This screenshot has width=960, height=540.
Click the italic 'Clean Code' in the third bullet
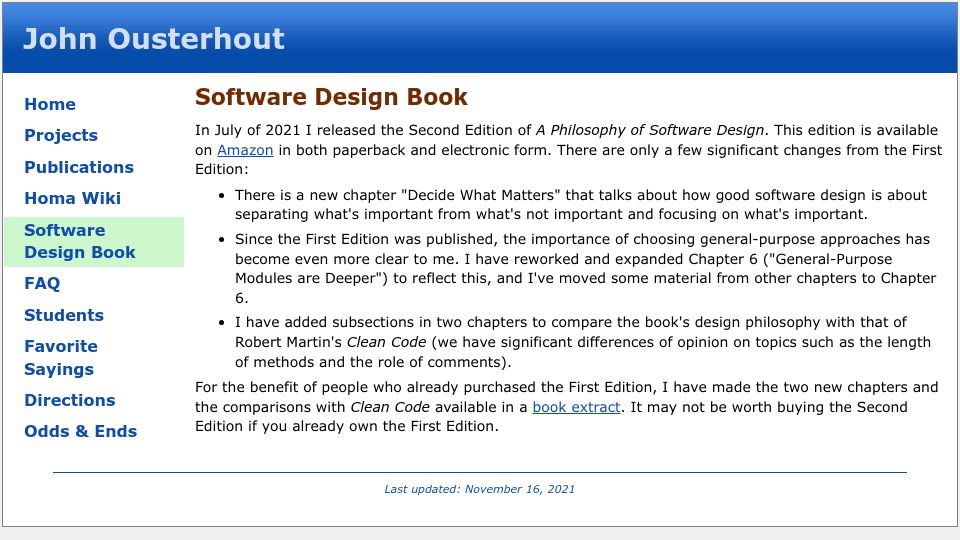(x=386, y=342)
